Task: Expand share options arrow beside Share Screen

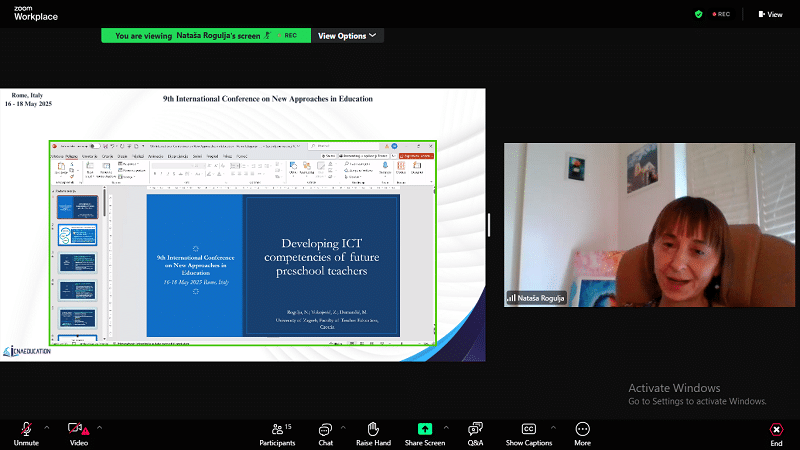Action: [446, 427]
